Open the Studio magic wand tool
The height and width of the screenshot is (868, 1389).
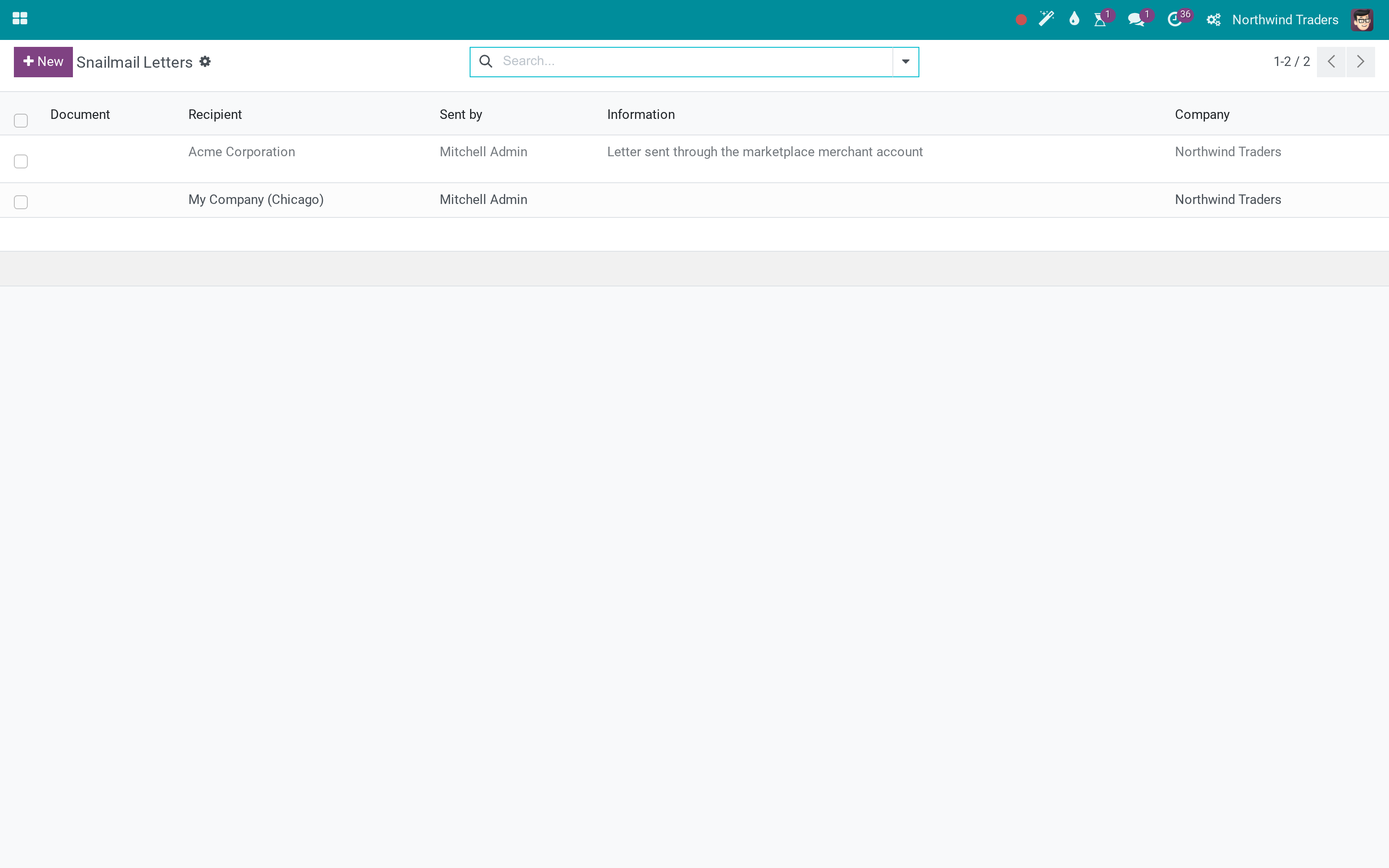(x=1047, y=19)
